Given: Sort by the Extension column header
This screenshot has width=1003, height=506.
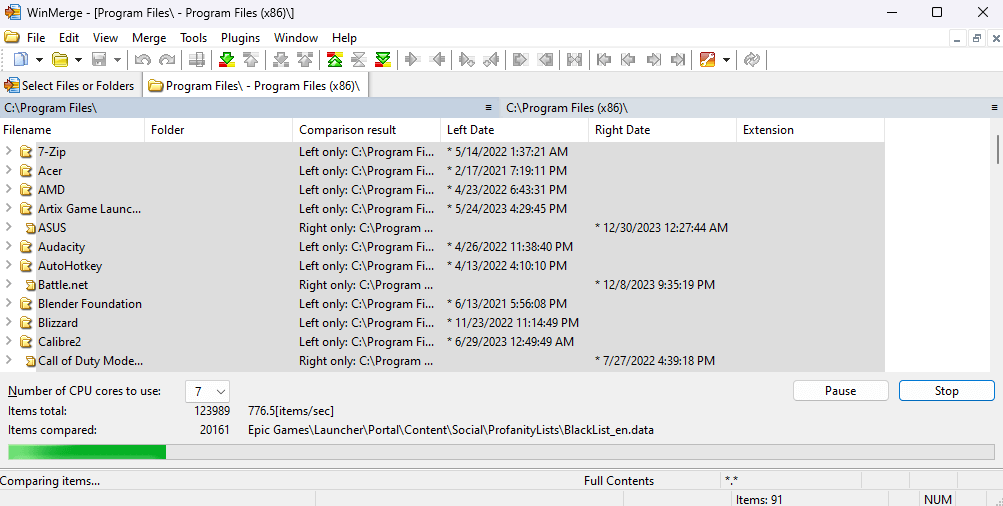Looking at the screenshot, I should click(x=810, y=130).
